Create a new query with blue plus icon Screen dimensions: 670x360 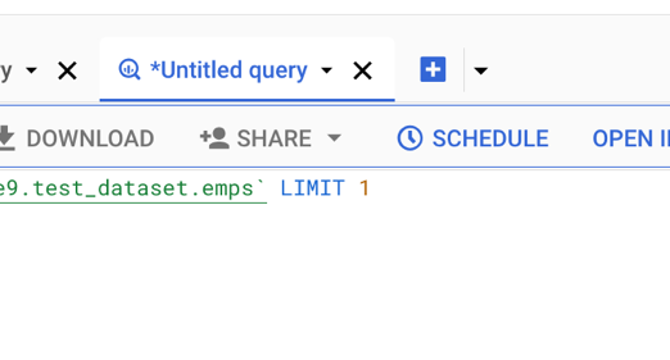point(433,69)
